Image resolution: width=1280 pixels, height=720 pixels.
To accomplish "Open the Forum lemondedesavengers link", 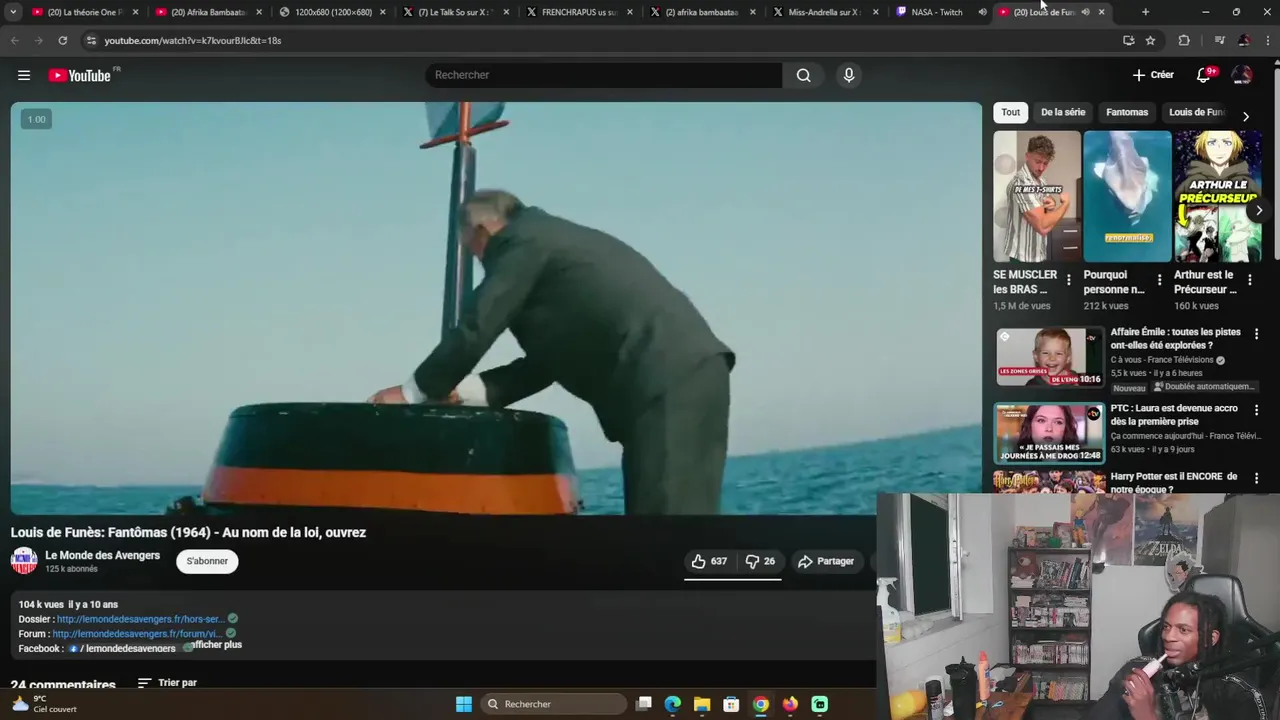I will [x=137, y=633].
